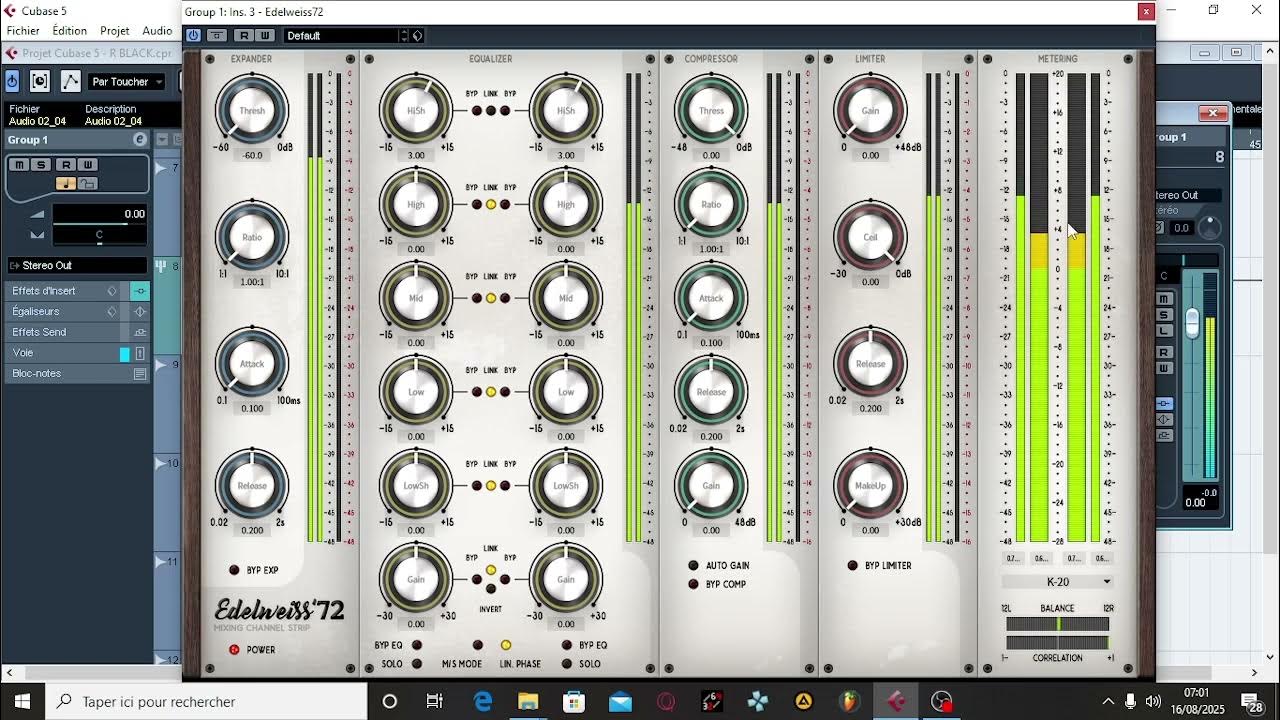The image size is (1280, 720).
Task: Toggle the LINK LED for High band
Action: tap(491, 204)
